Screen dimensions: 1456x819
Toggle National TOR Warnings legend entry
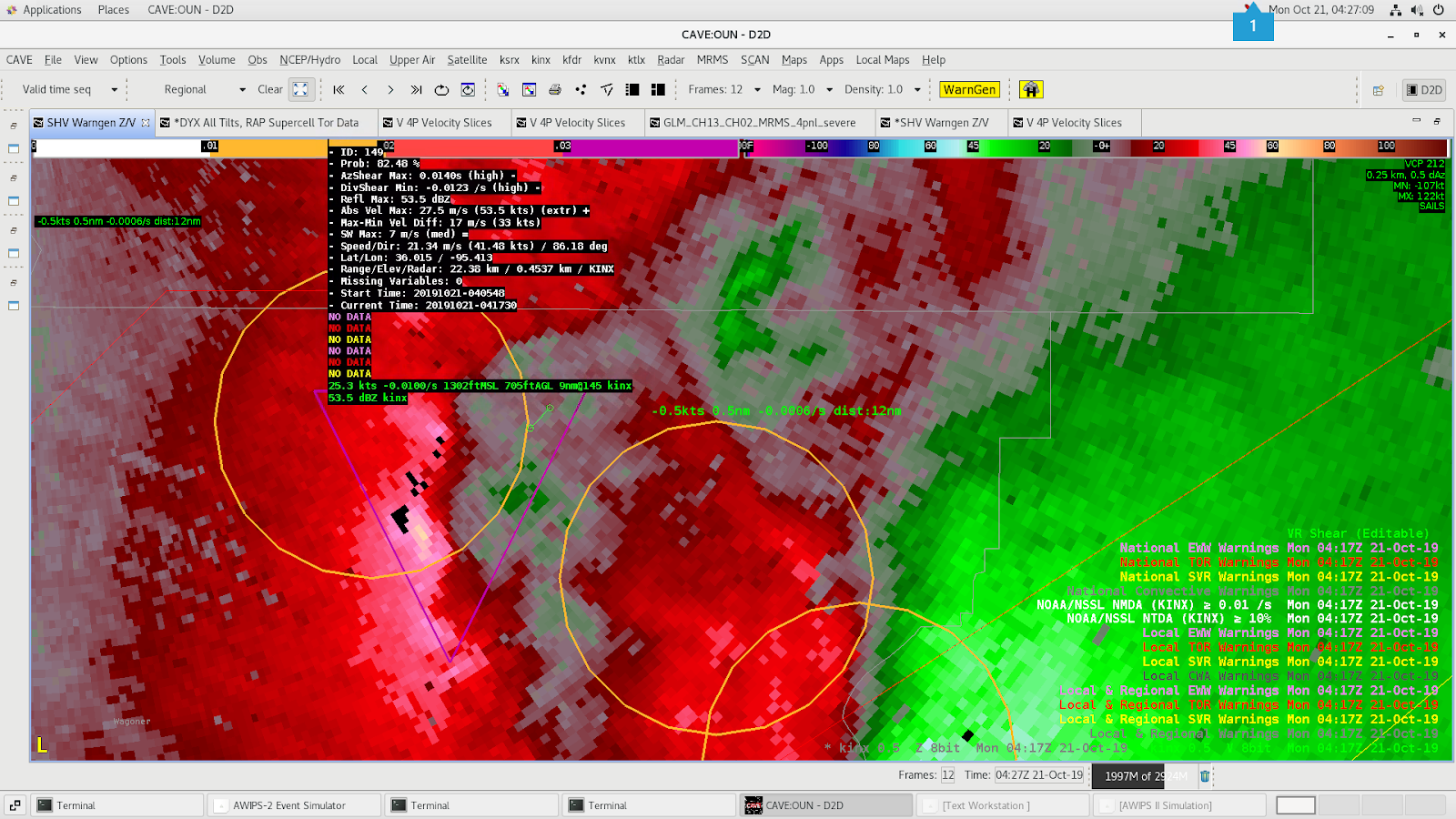pyautogui.click(x=1279, y=562)
